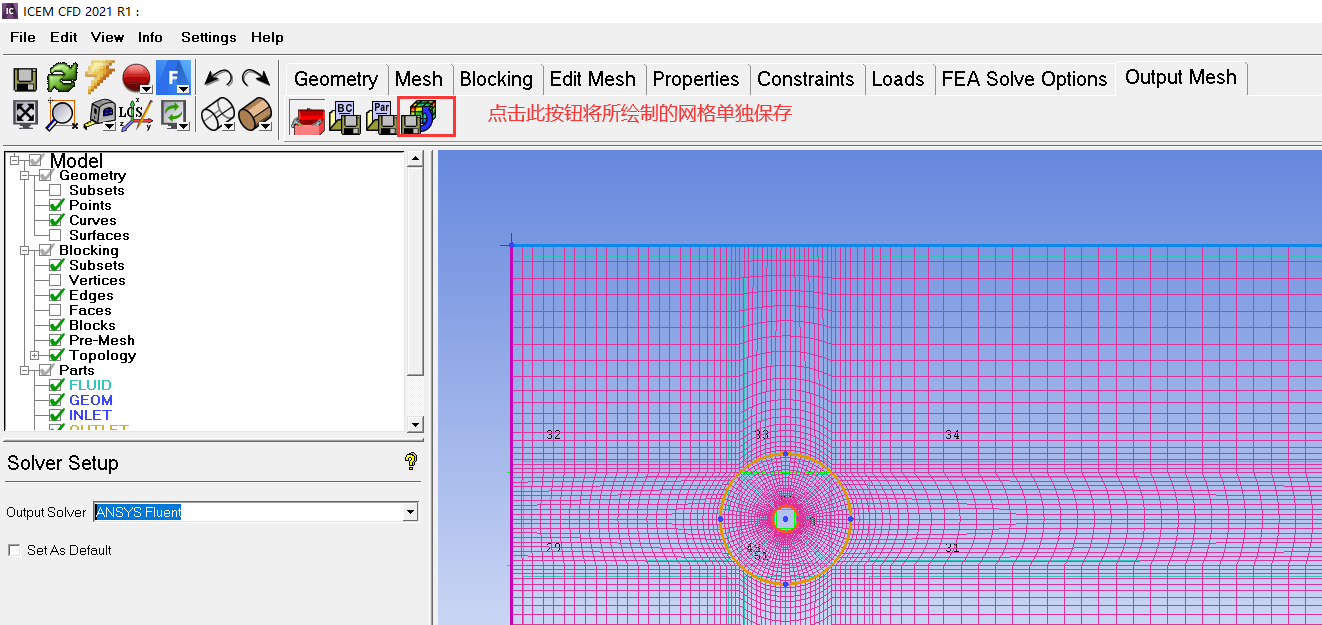Select the FLUID part label

point(90,385)
